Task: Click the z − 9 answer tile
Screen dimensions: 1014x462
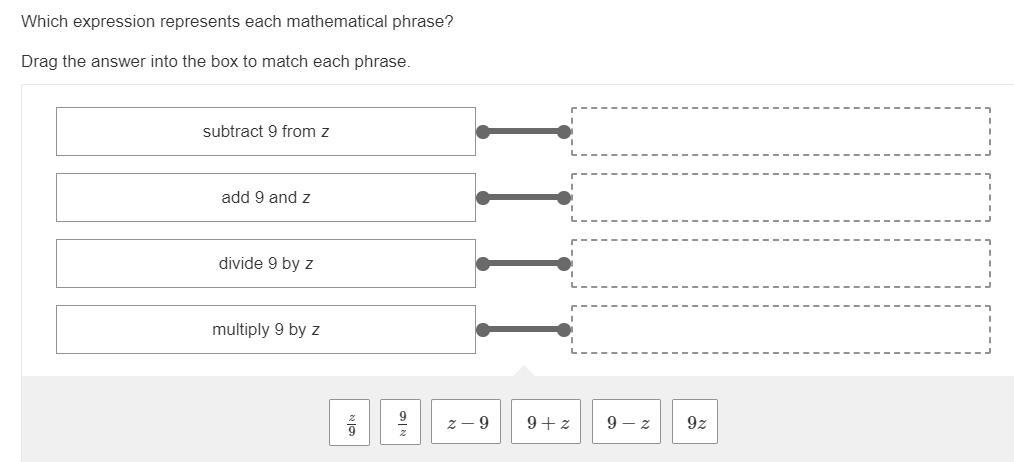Action: click(467, 422)
